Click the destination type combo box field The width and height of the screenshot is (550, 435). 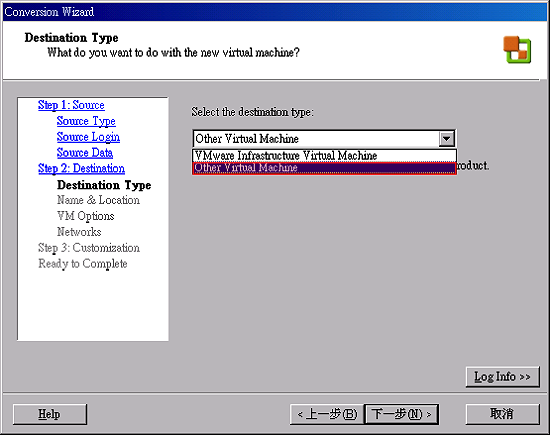pos(324,139)
